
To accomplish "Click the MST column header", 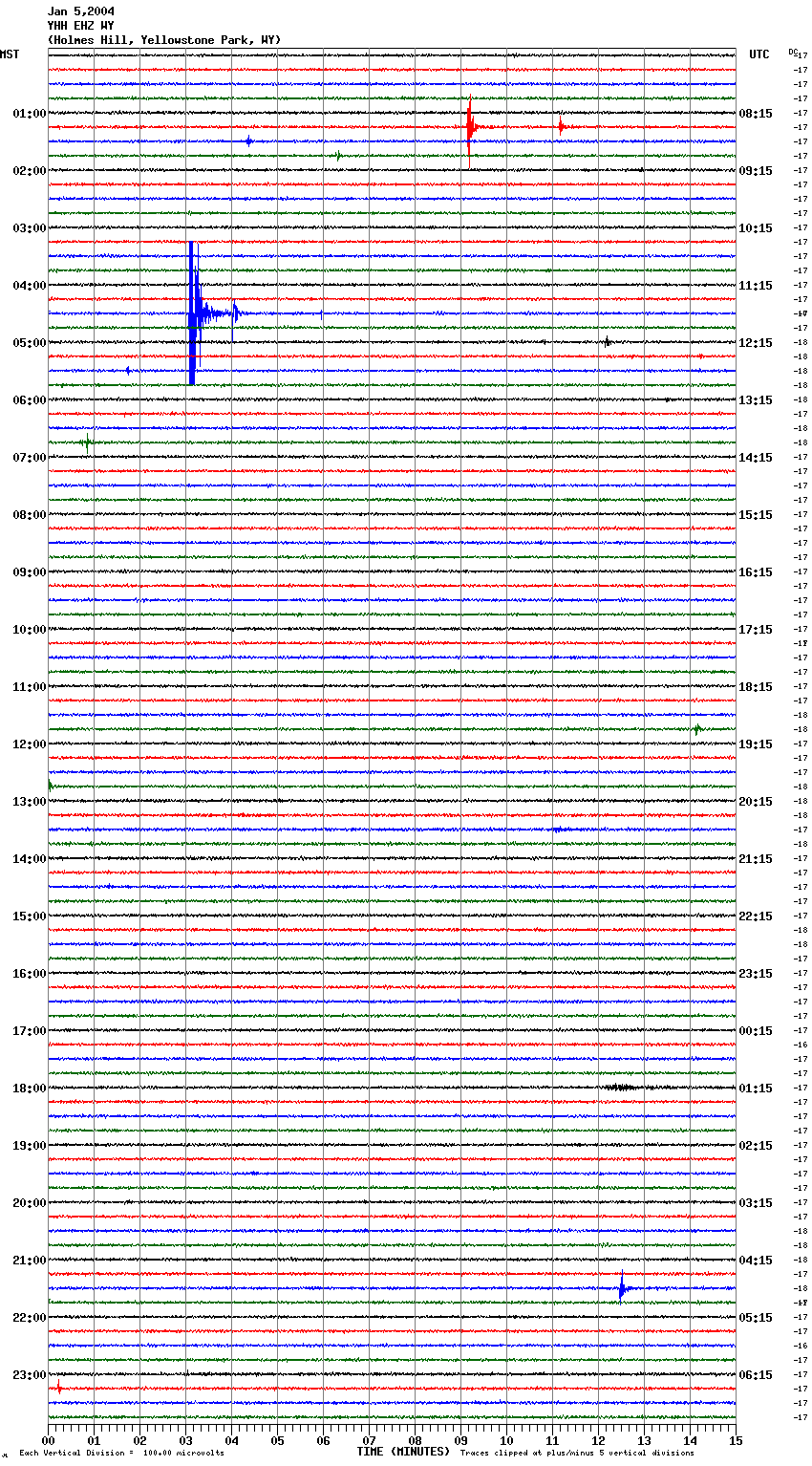I will point(10,54).
